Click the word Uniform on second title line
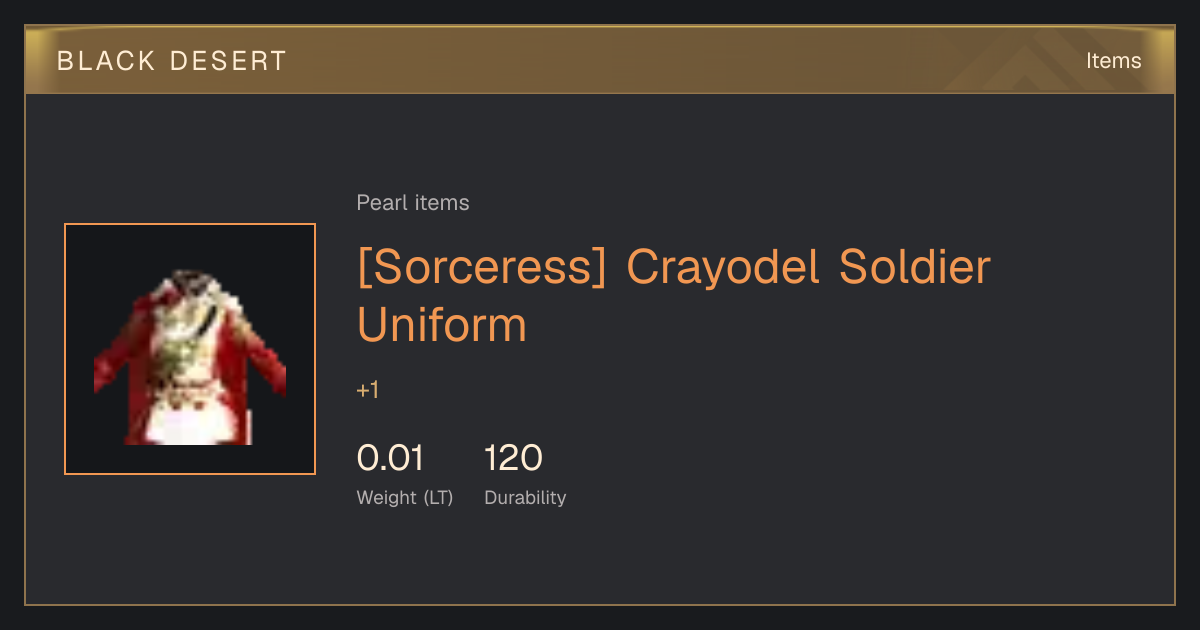 coord(441,326)
